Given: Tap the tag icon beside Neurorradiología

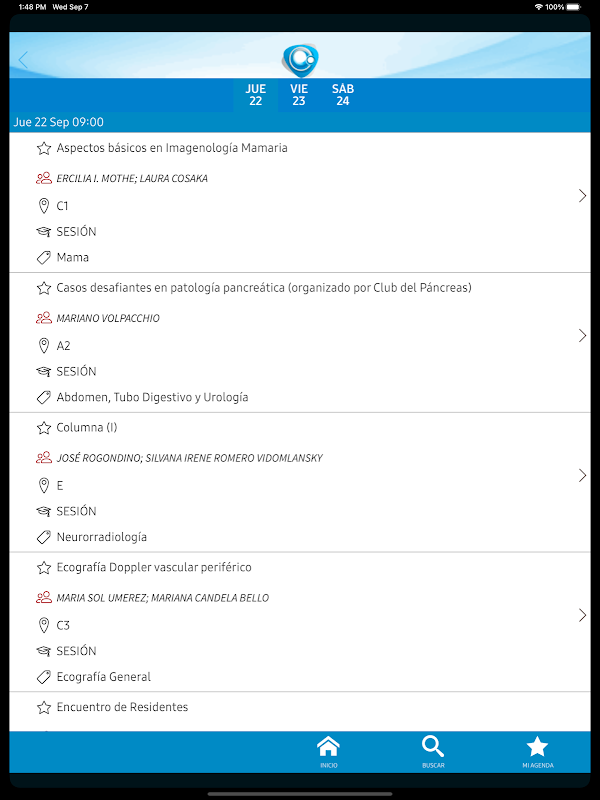Looking at the screenshot, I should (x=44, y=537).
